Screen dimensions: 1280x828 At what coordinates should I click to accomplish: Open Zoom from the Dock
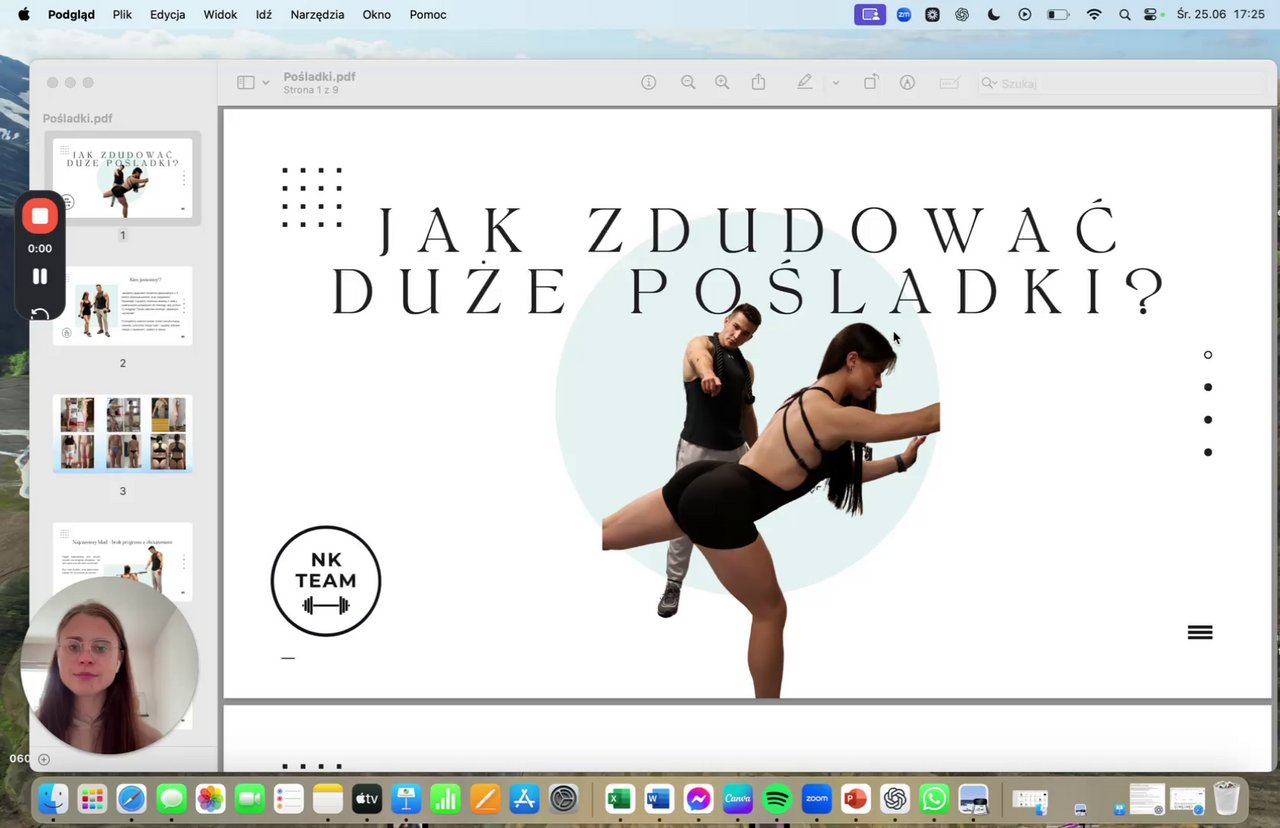point(816,798)
